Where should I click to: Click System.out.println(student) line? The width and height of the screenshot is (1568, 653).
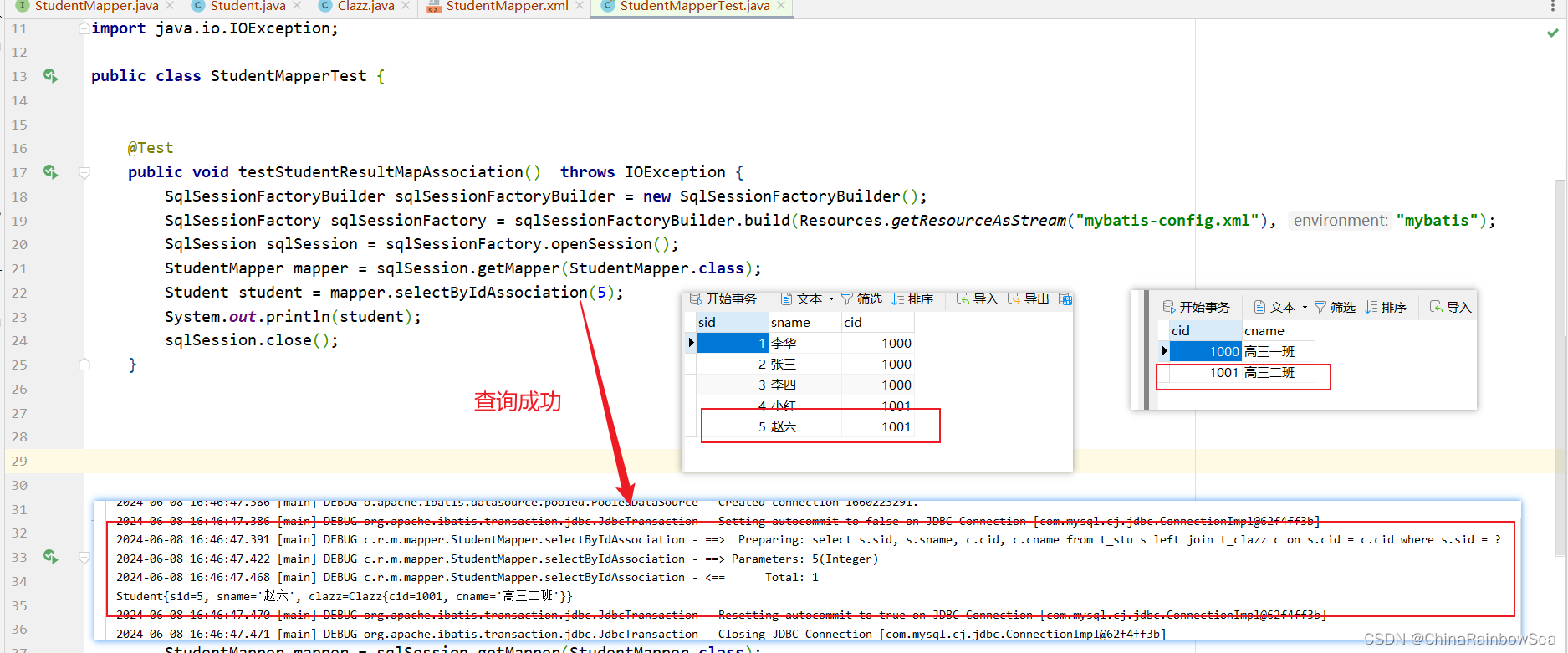pos(293,317)
